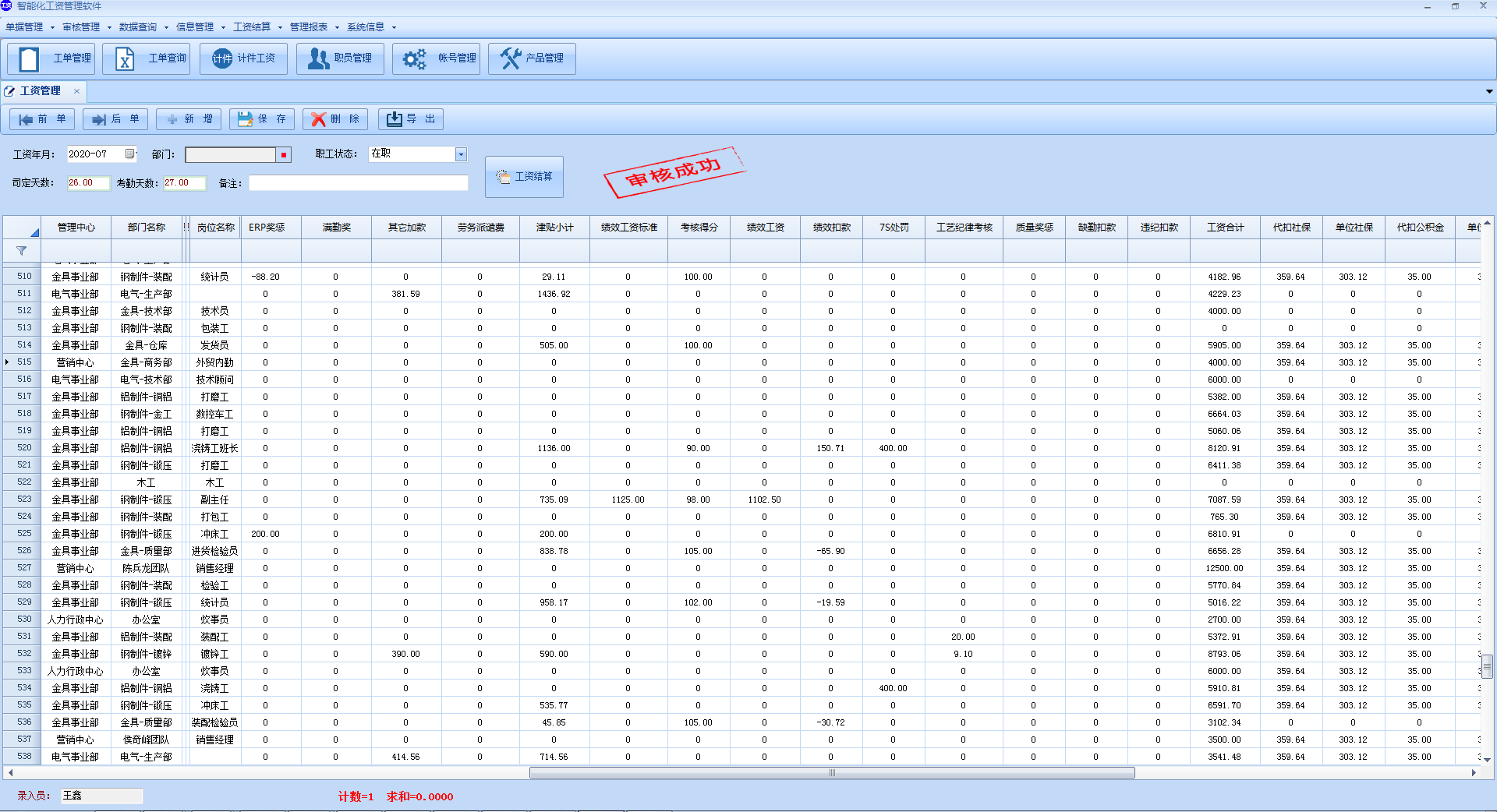Open the 工单查询 spreadsheet tool
This screenshot has width=1497, height=812.
point(147,58)
